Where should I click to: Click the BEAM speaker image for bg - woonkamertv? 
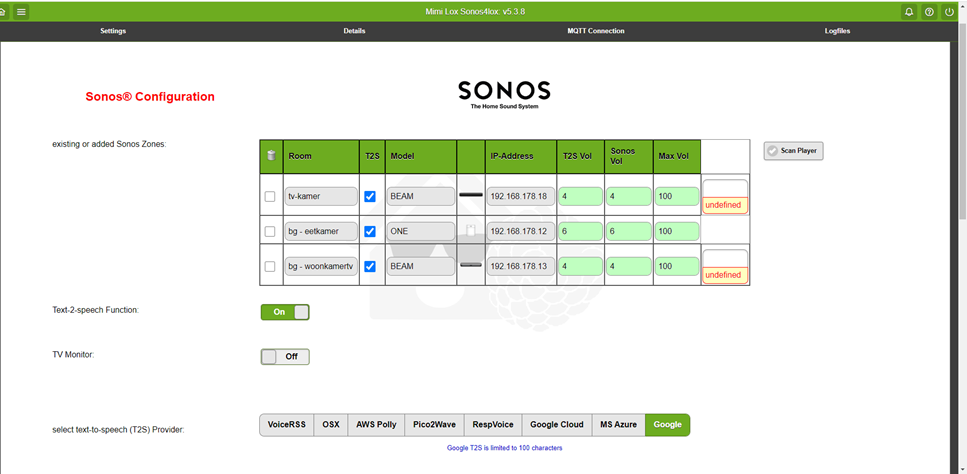point(471,266)
